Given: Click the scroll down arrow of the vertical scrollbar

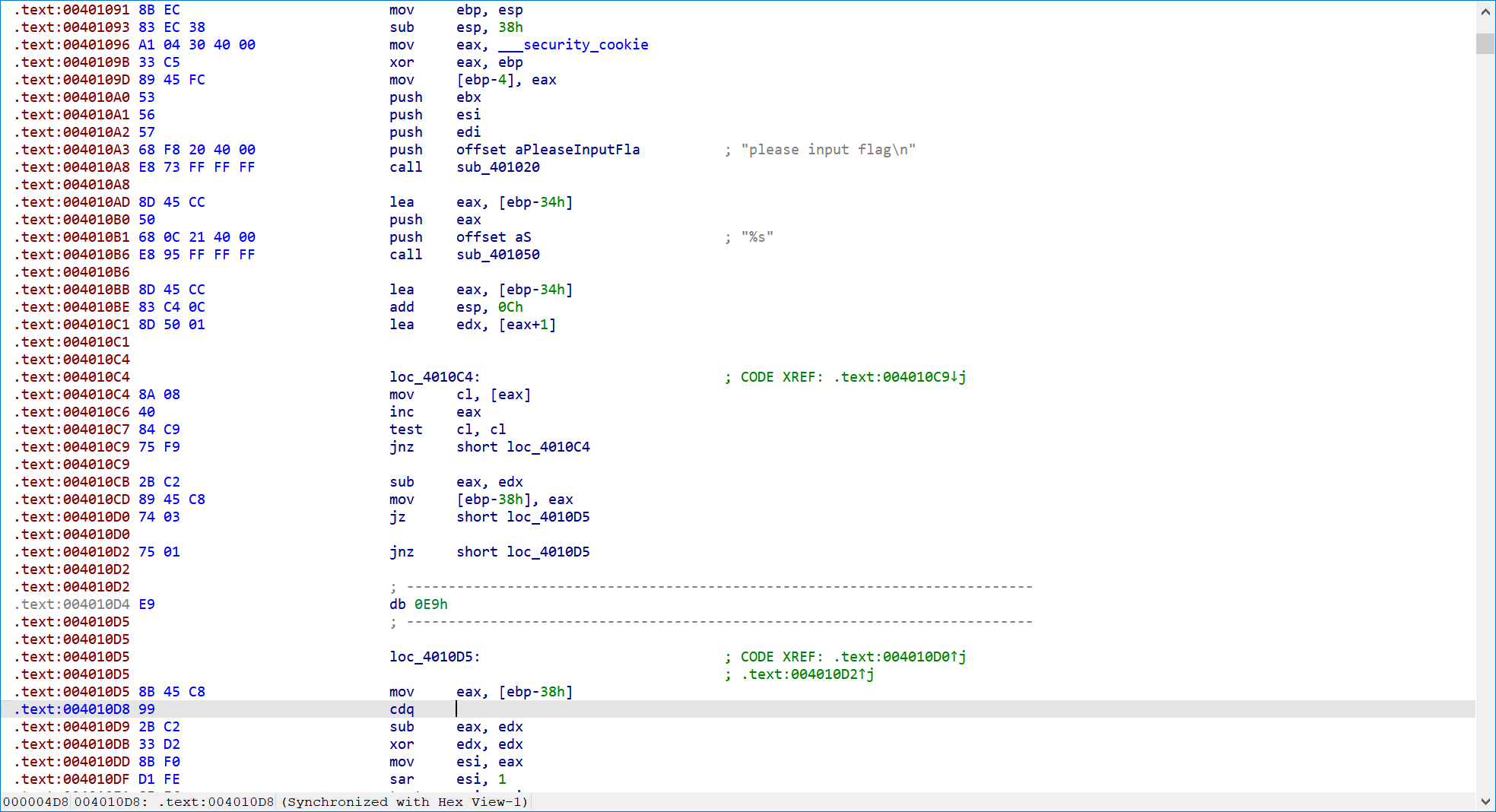Looking at the screenshot, I should click(x=1485, y=801).
